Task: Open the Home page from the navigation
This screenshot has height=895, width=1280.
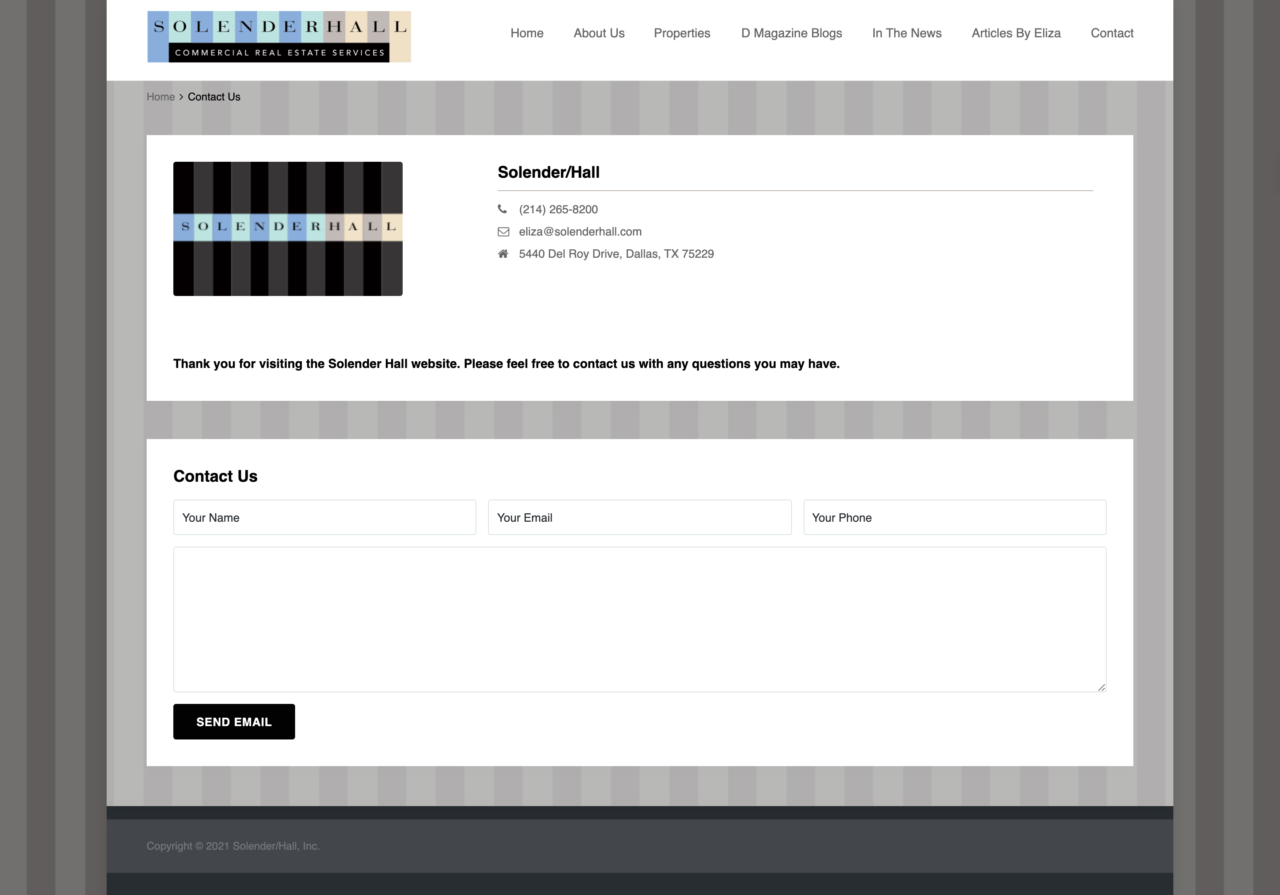Action: coord(527,33)
